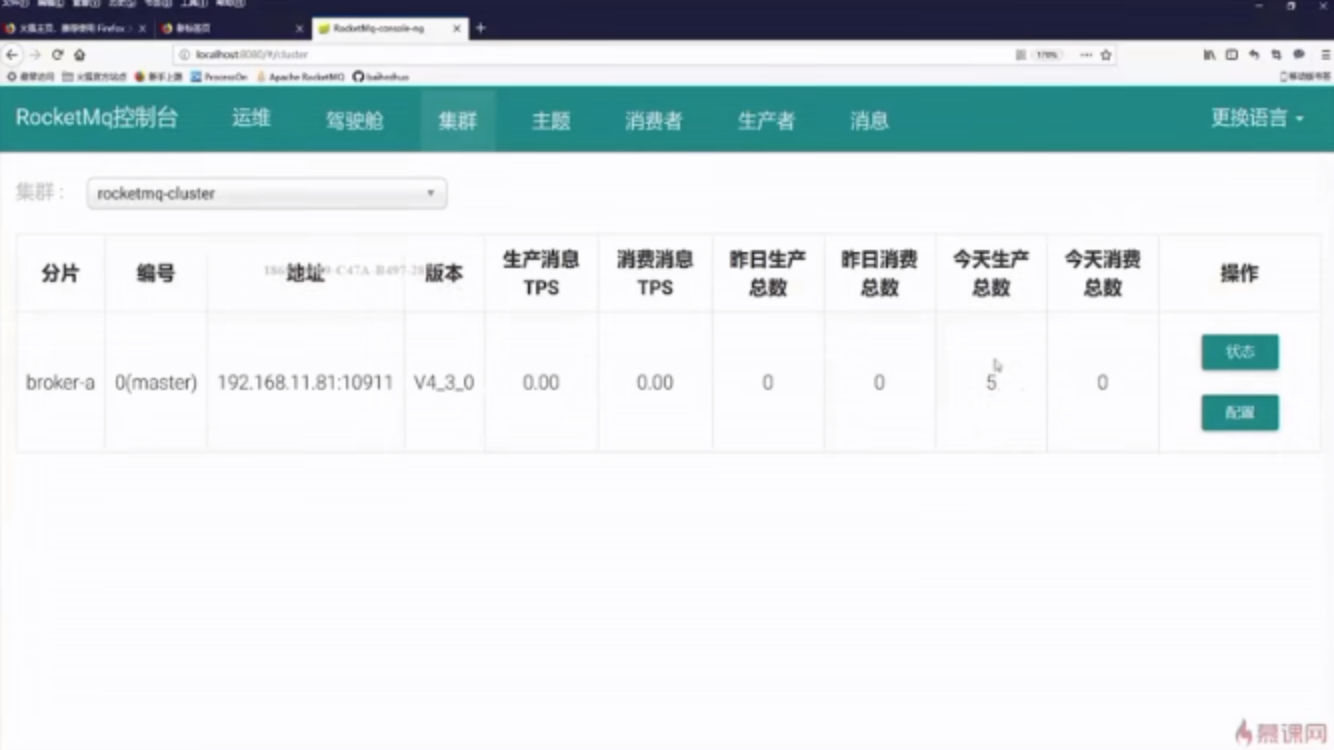Viewport: 1334px width, 750px height.
Task: Open the 主题 topic navigation item
Action: click(x=551, y=120)
